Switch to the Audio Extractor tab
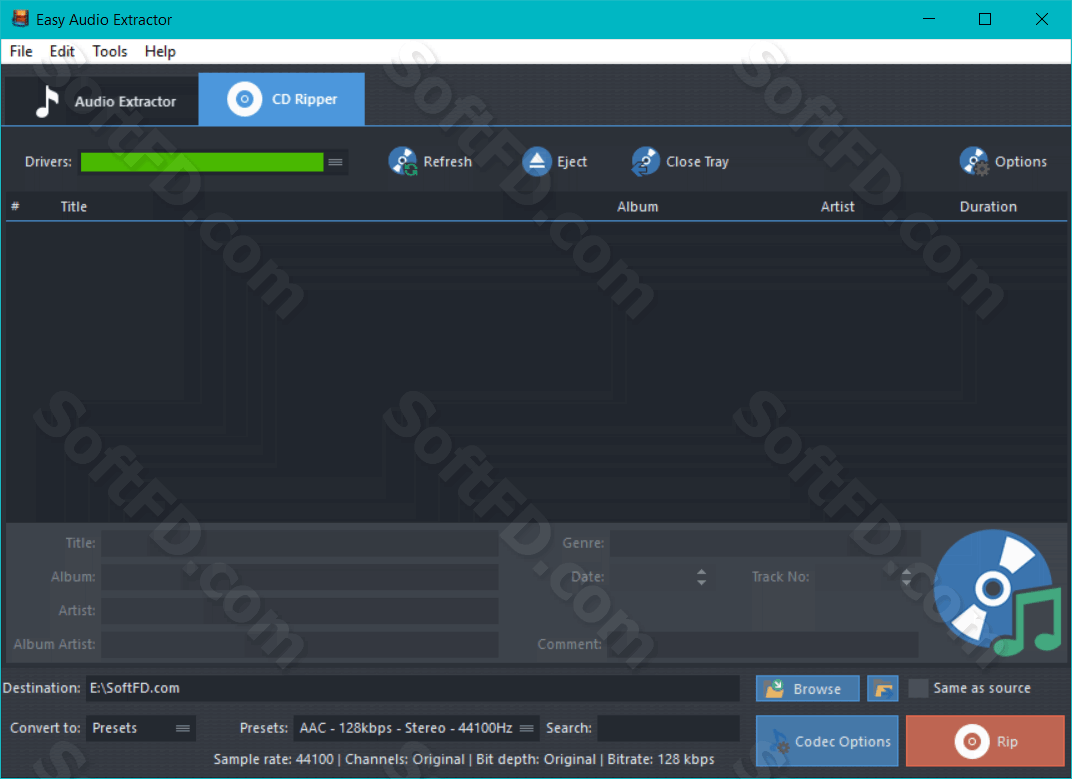Screen dimensions: 1072x779 (101, 100)
